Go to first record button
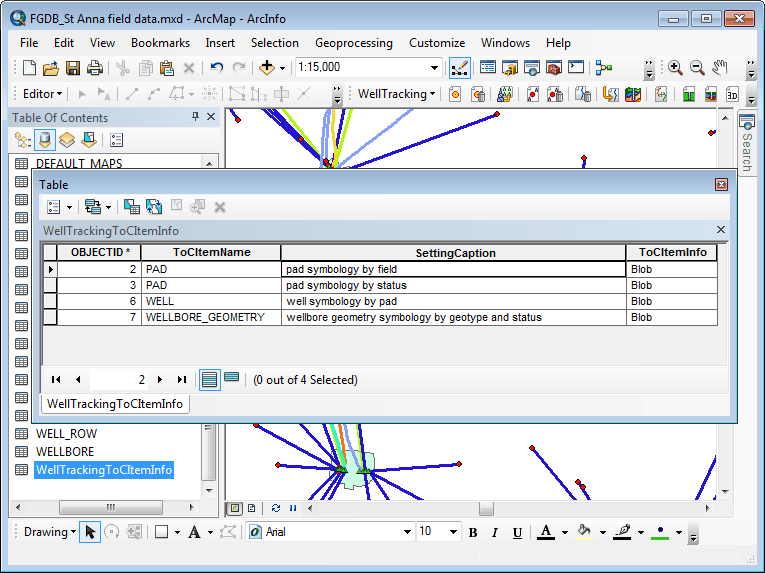 pos(56,380)
